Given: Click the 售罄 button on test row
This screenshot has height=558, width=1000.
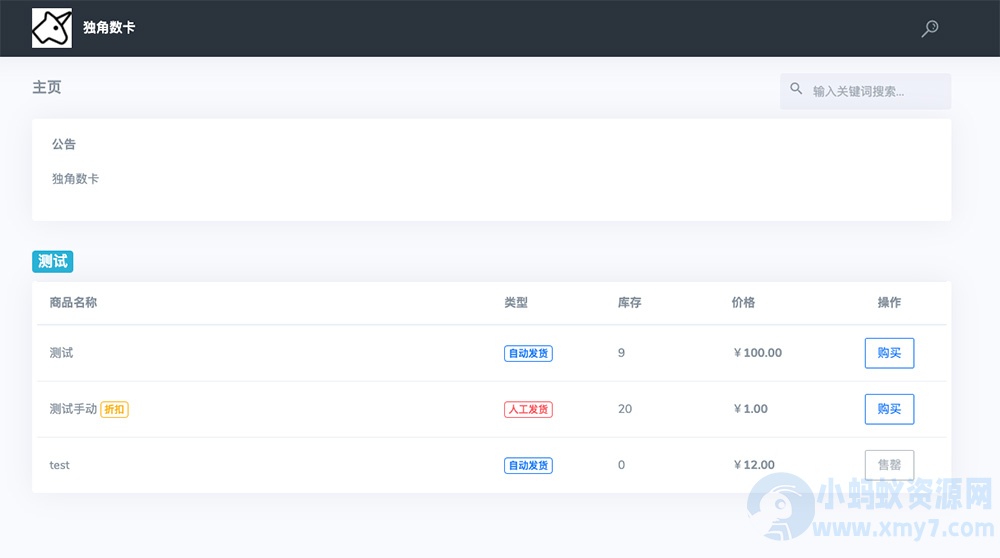Looking at the screenshot, I should [889, 465].
